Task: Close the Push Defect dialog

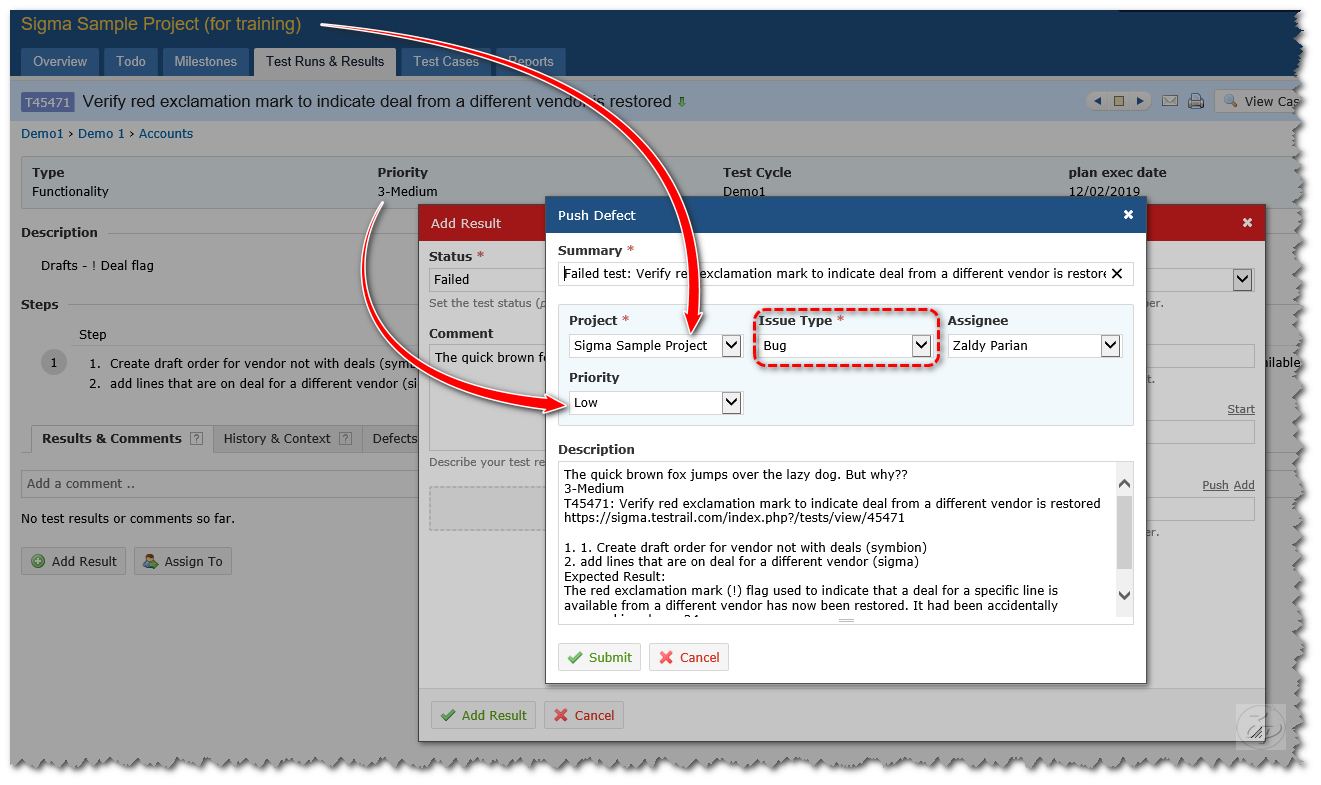Action: point(1128,215)
